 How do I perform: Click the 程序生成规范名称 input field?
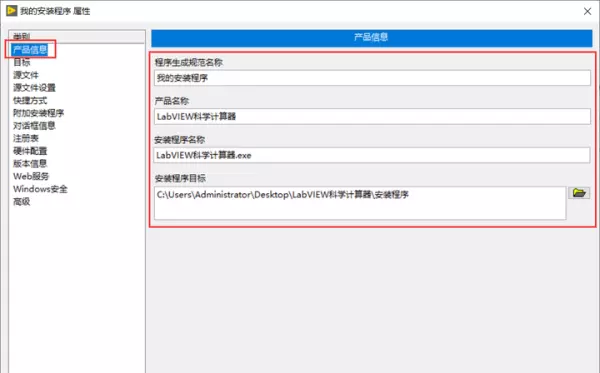pos(372,78)
